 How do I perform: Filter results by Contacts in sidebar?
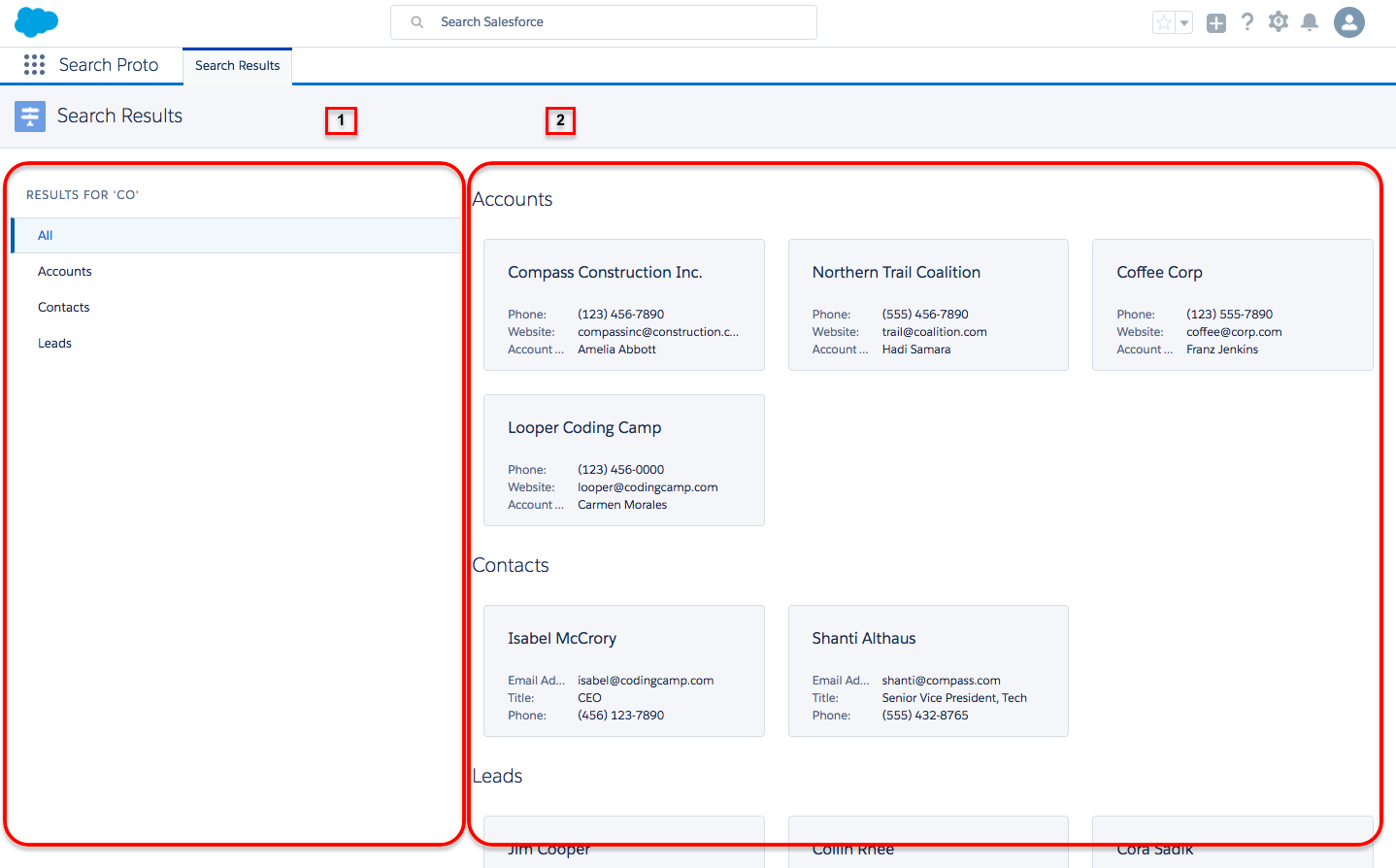click(236, 307)
